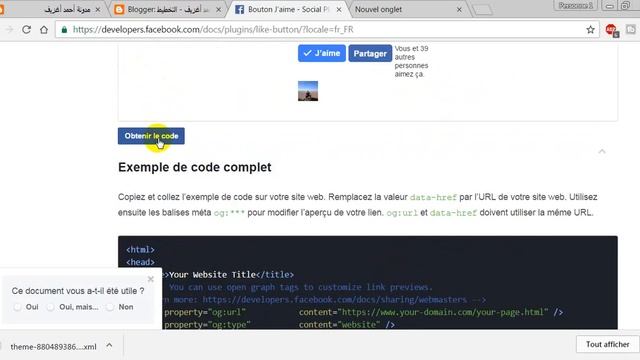Collapse the section with the up chevron
Screen dimensions: 640x360
(602, 151)
